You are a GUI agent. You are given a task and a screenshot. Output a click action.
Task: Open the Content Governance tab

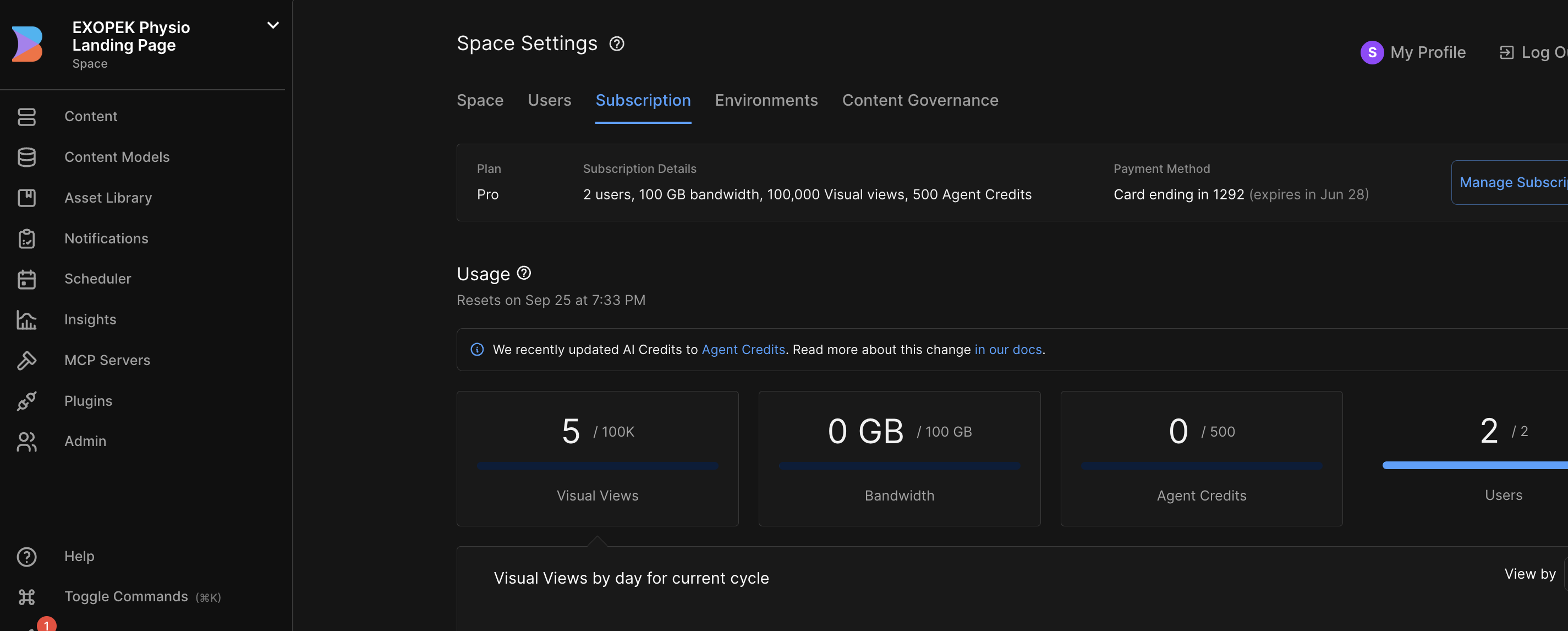(x=920, y=101)
